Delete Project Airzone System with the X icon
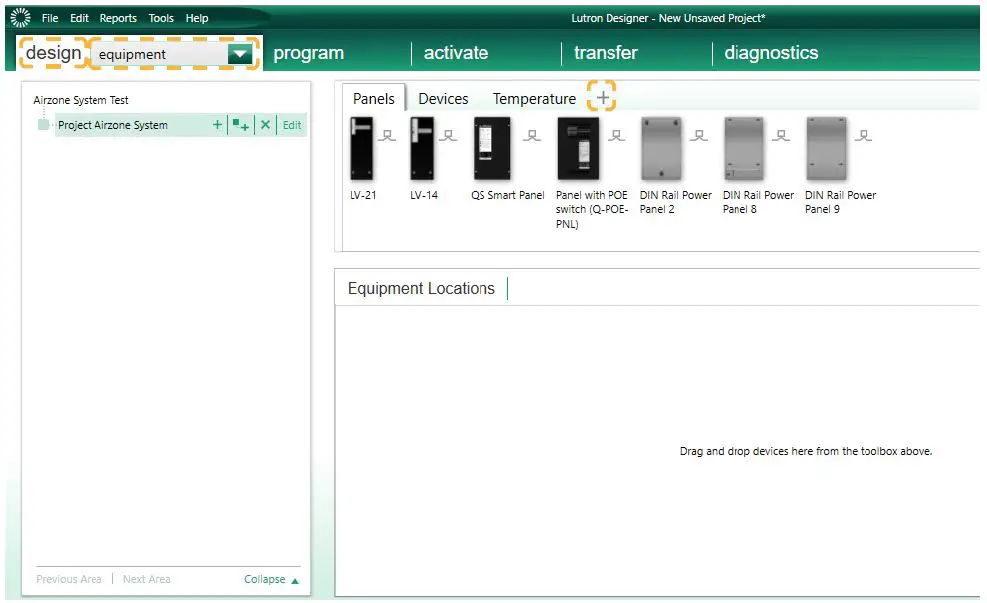The image size is (987, 603). 264,124
